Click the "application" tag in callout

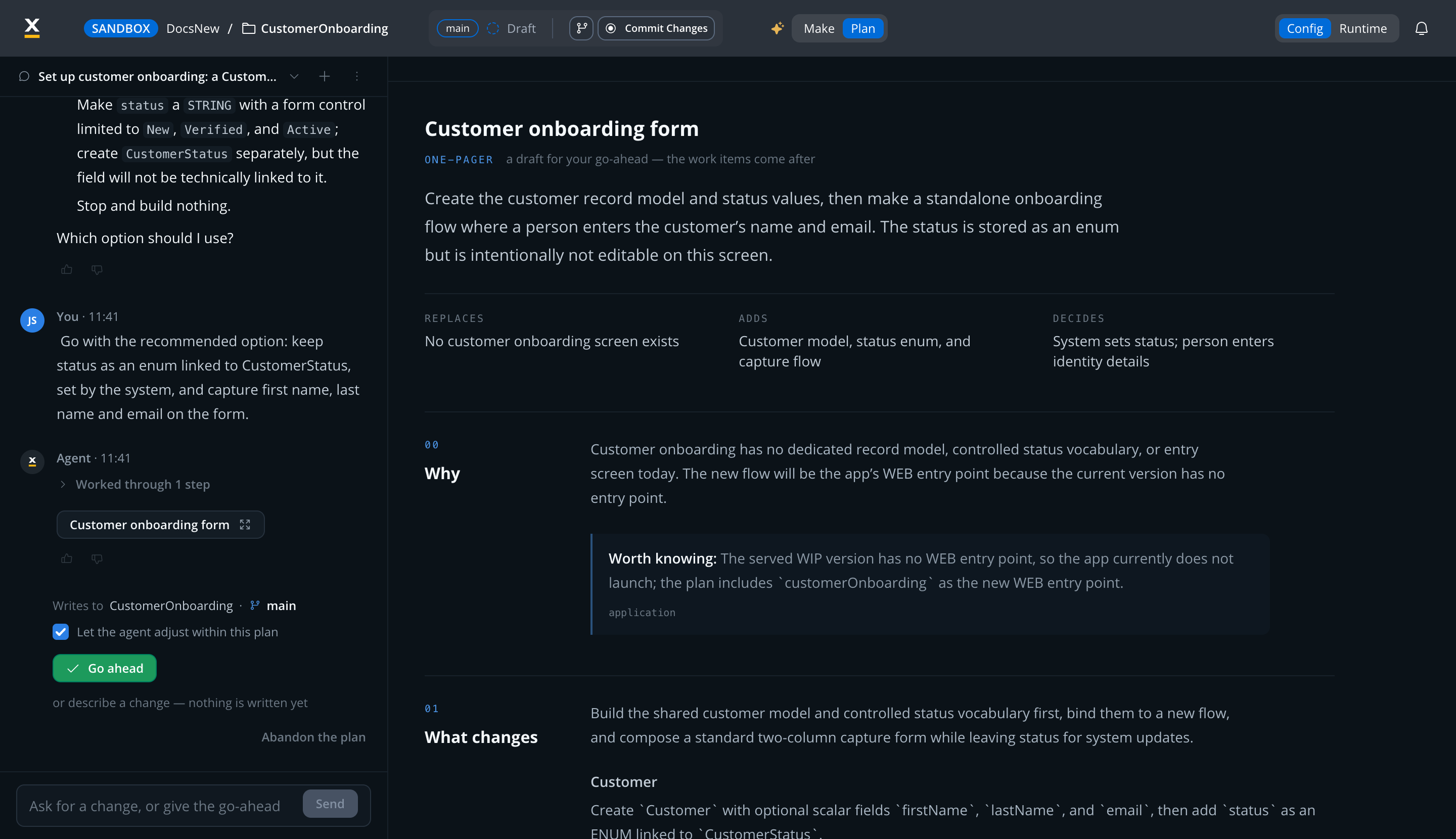coord(642,612)
